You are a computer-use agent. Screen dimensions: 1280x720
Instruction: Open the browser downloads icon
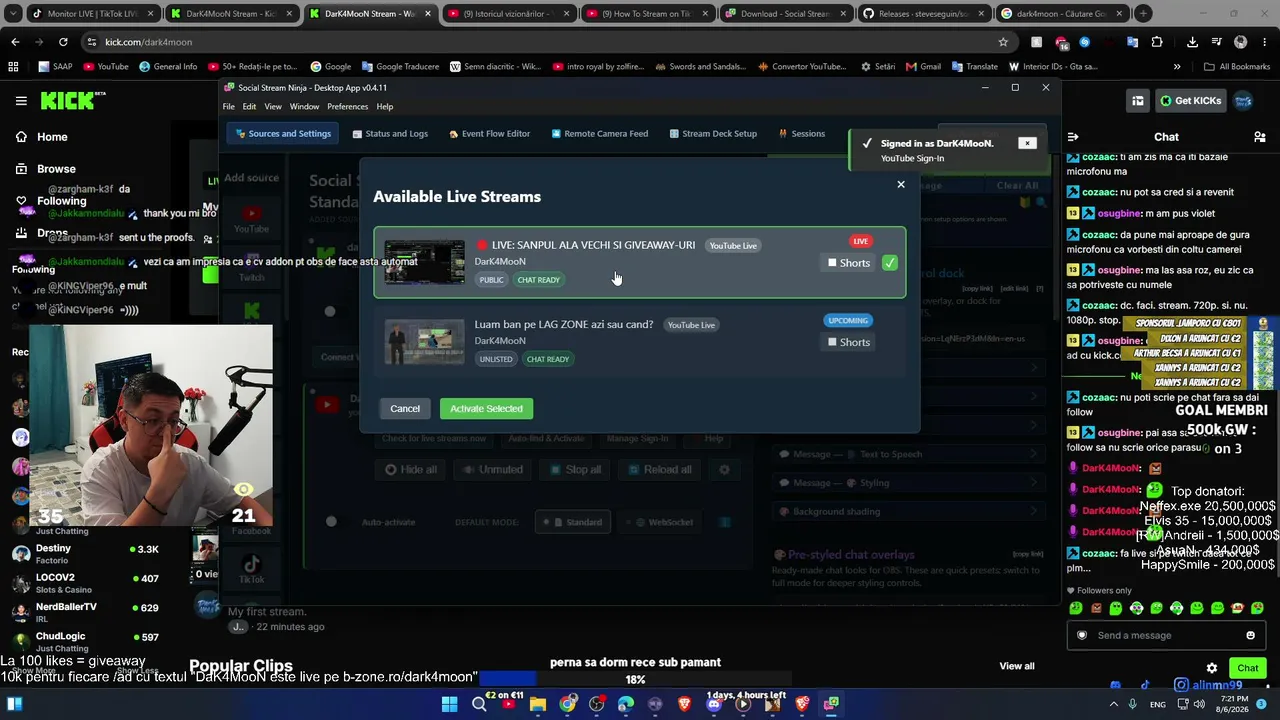click(1192, 42)
